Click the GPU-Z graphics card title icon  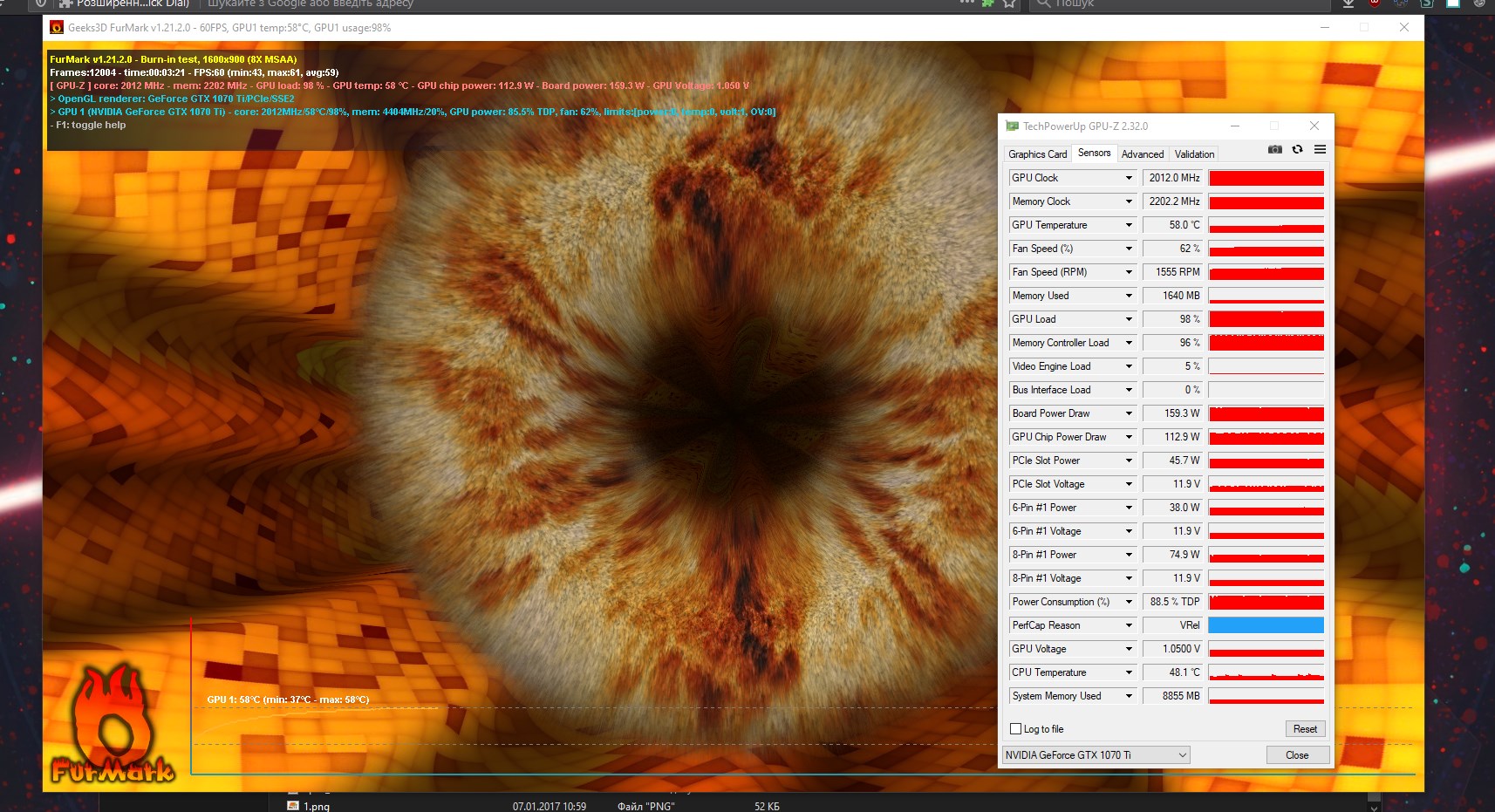click(x=1012, y=126)
